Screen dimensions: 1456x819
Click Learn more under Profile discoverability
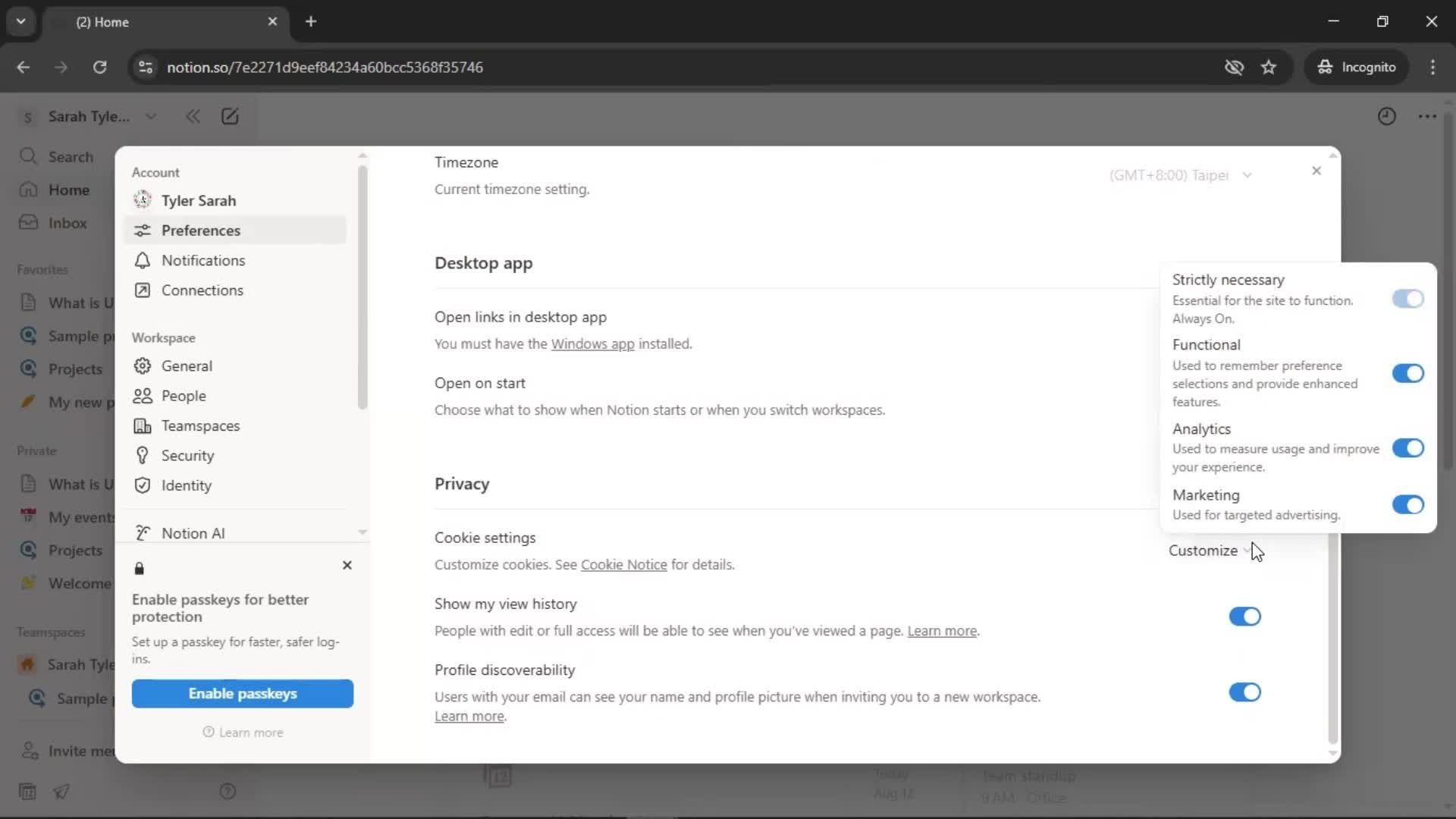[x=469, y=716]
